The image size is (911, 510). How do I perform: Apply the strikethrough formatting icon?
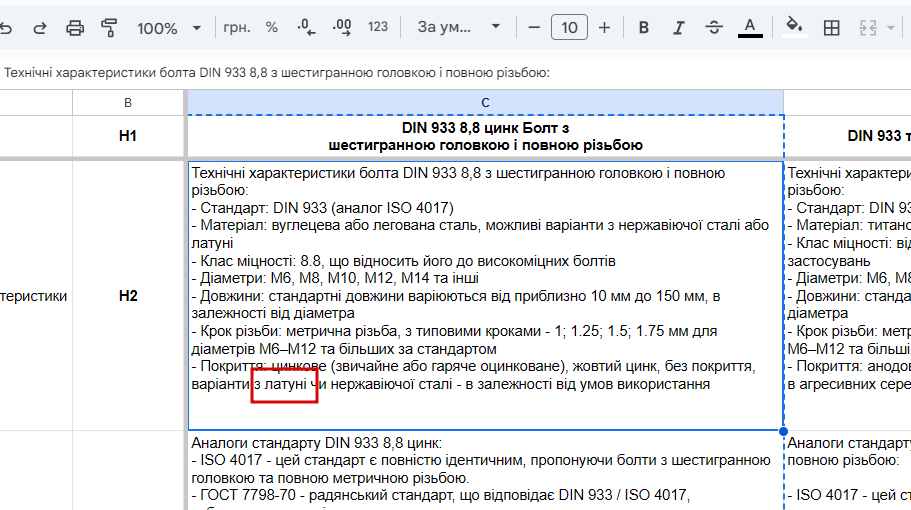[x=713, y=27]
